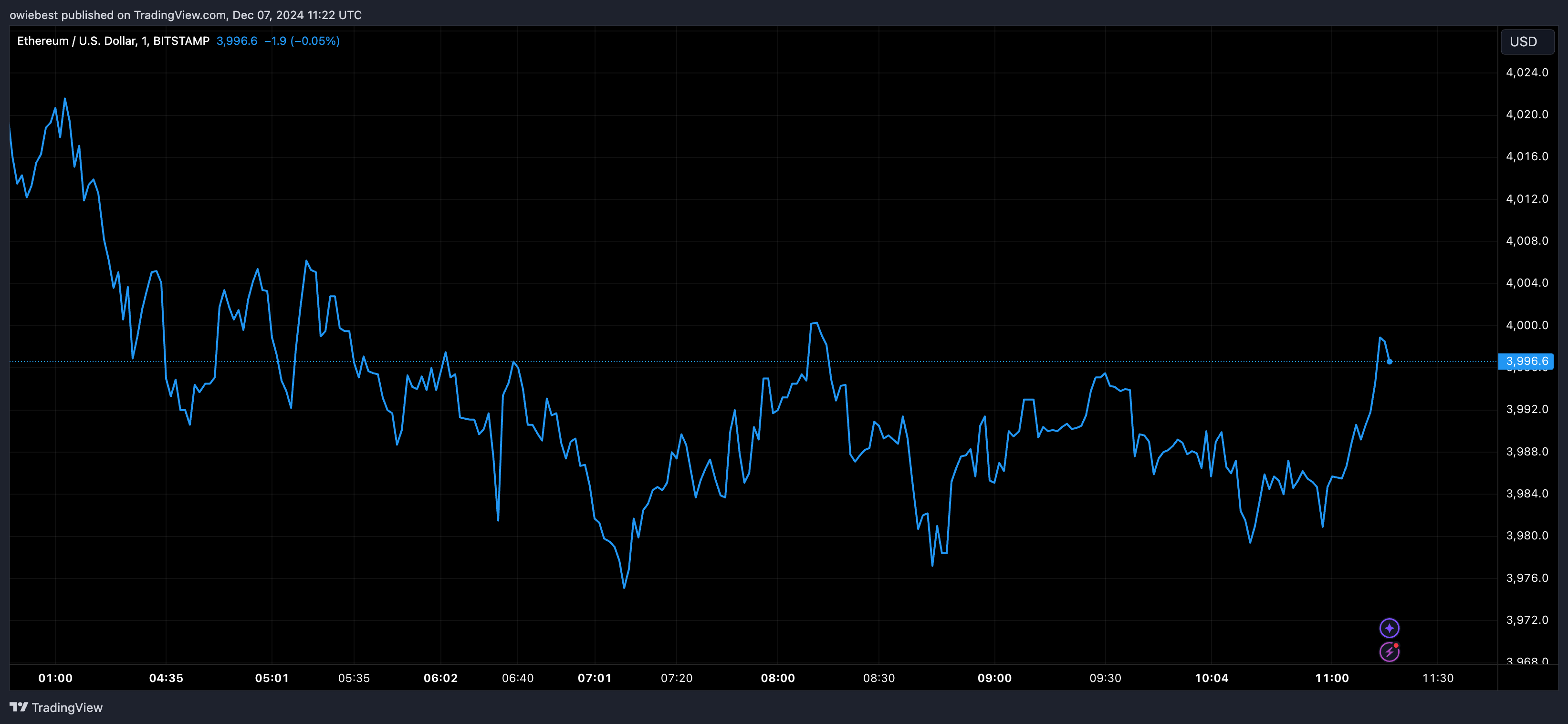Image resolution: width=1568 pixels, height=724 pixels.
Task: Click the header price 3,996.6 value
Action: pyautogui.click(x=237, y=41)
